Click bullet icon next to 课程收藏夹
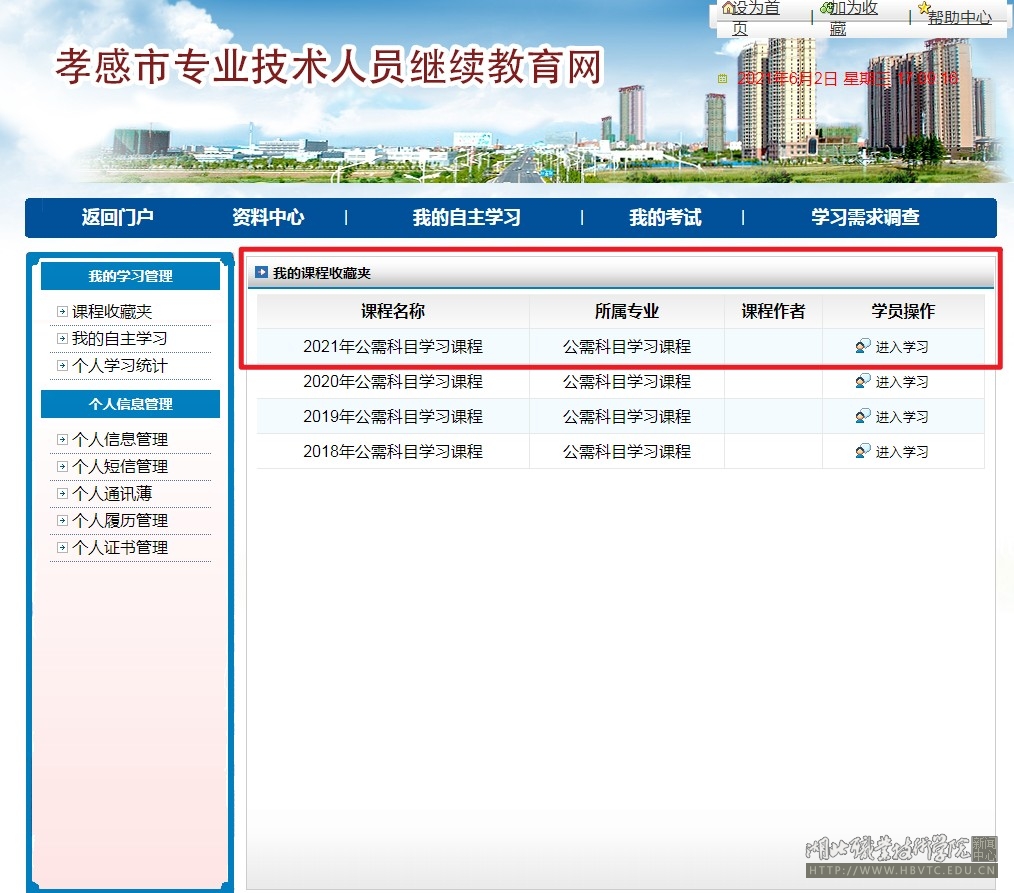The width and height of the screenshot is (1014, 893). pyautogui.click(x=63, y=312)
